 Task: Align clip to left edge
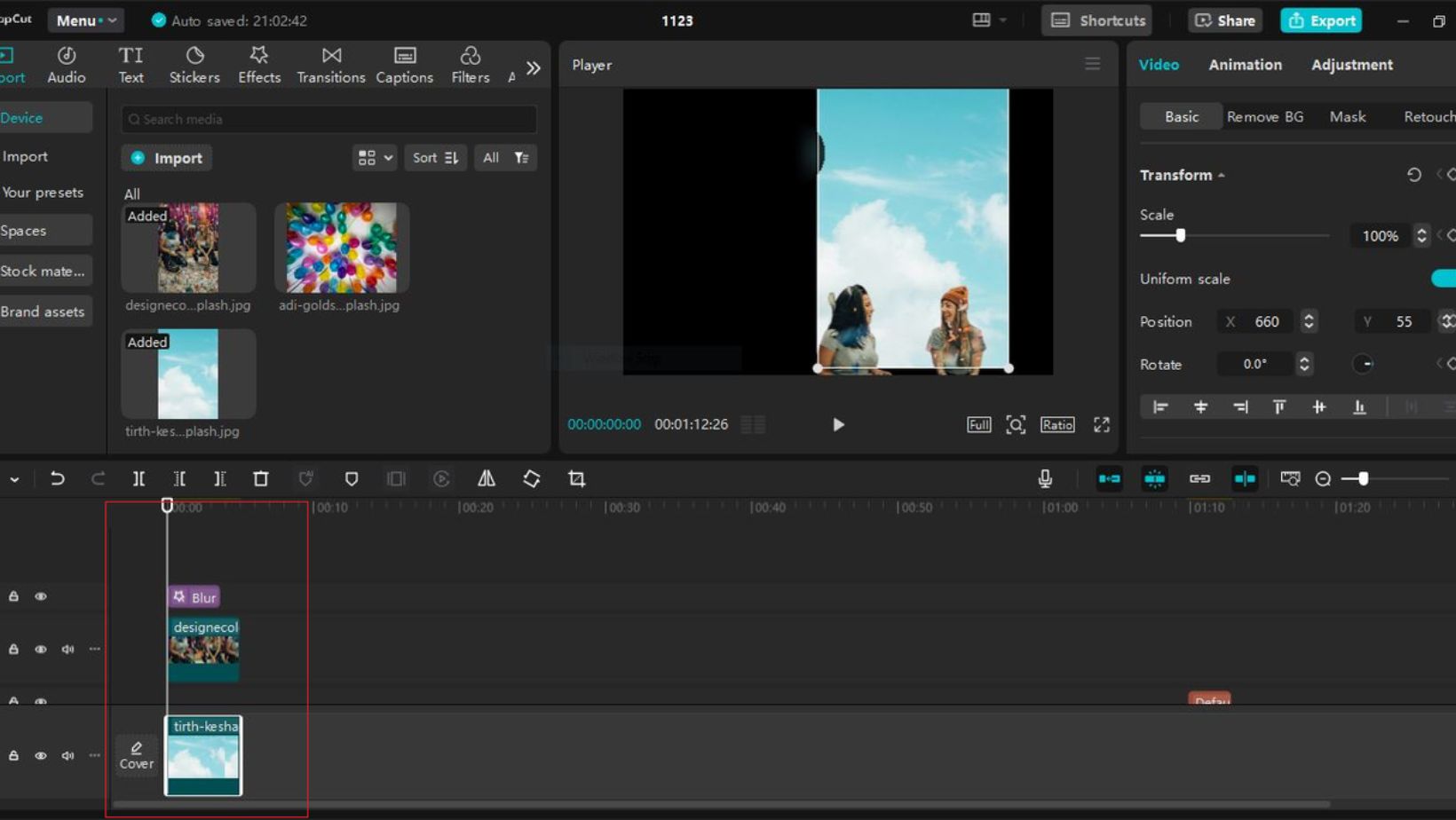coord(1160,407)
